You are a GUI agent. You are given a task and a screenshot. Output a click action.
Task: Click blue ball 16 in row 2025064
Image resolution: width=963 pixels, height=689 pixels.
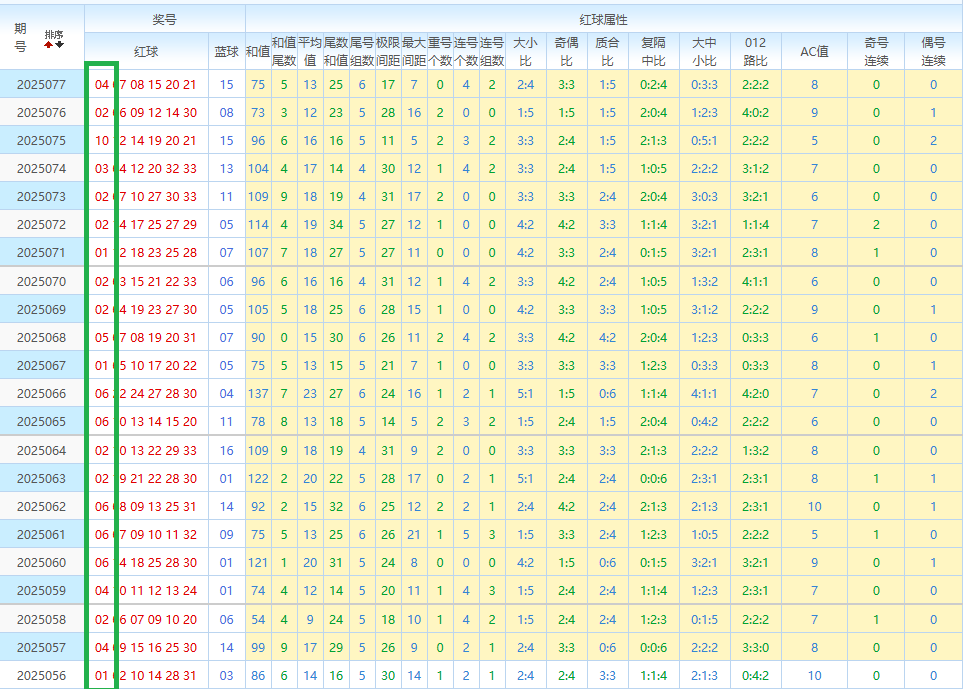point(226,450)
